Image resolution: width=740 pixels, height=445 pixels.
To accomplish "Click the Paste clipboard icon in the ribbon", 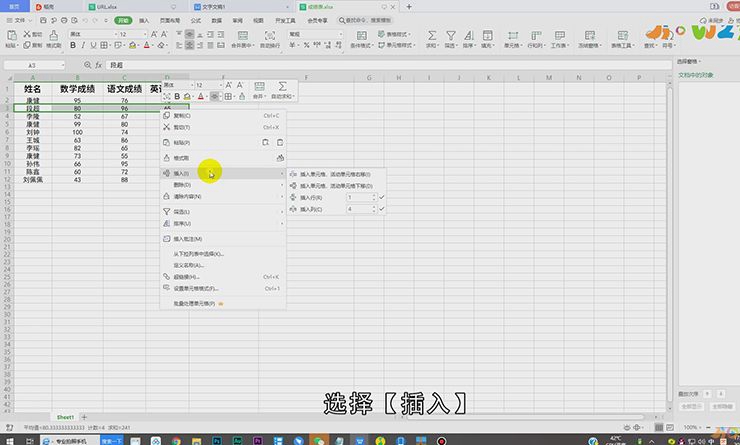I will tap(12, 35).
